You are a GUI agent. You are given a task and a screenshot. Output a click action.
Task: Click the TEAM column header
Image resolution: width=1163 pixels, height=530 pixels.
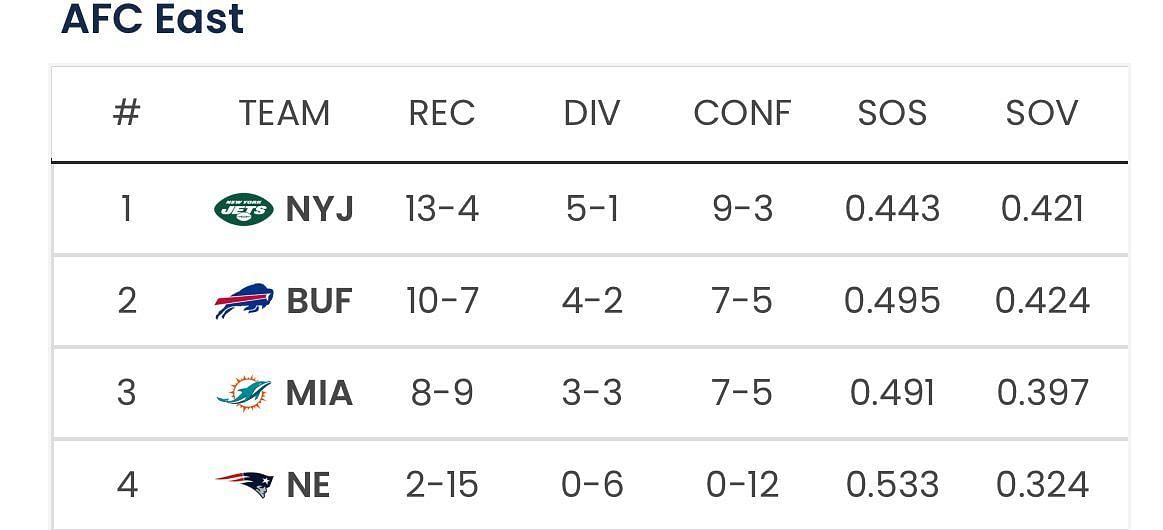[284, 113]
